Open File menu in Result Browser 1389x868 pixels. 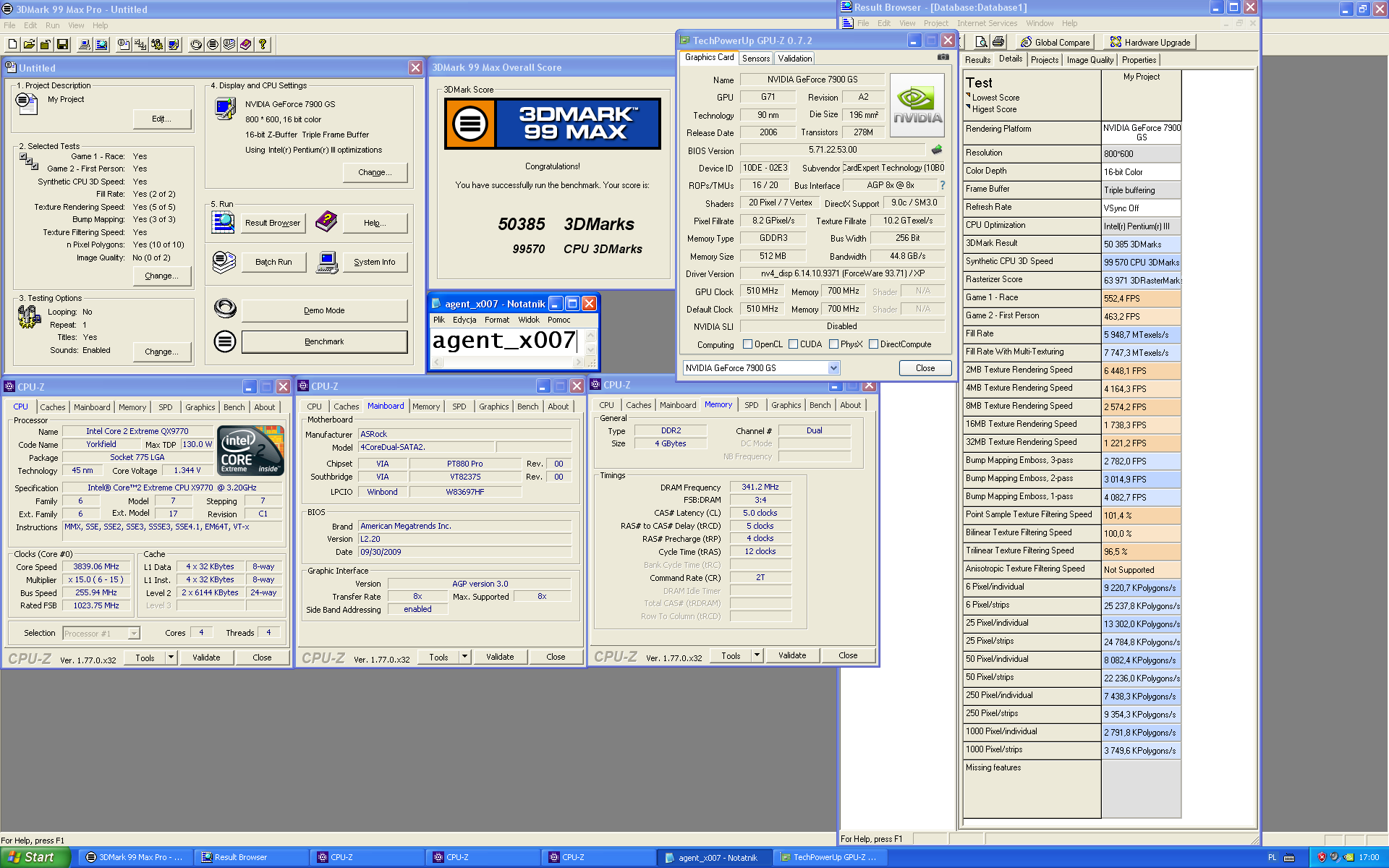[863, 23]
